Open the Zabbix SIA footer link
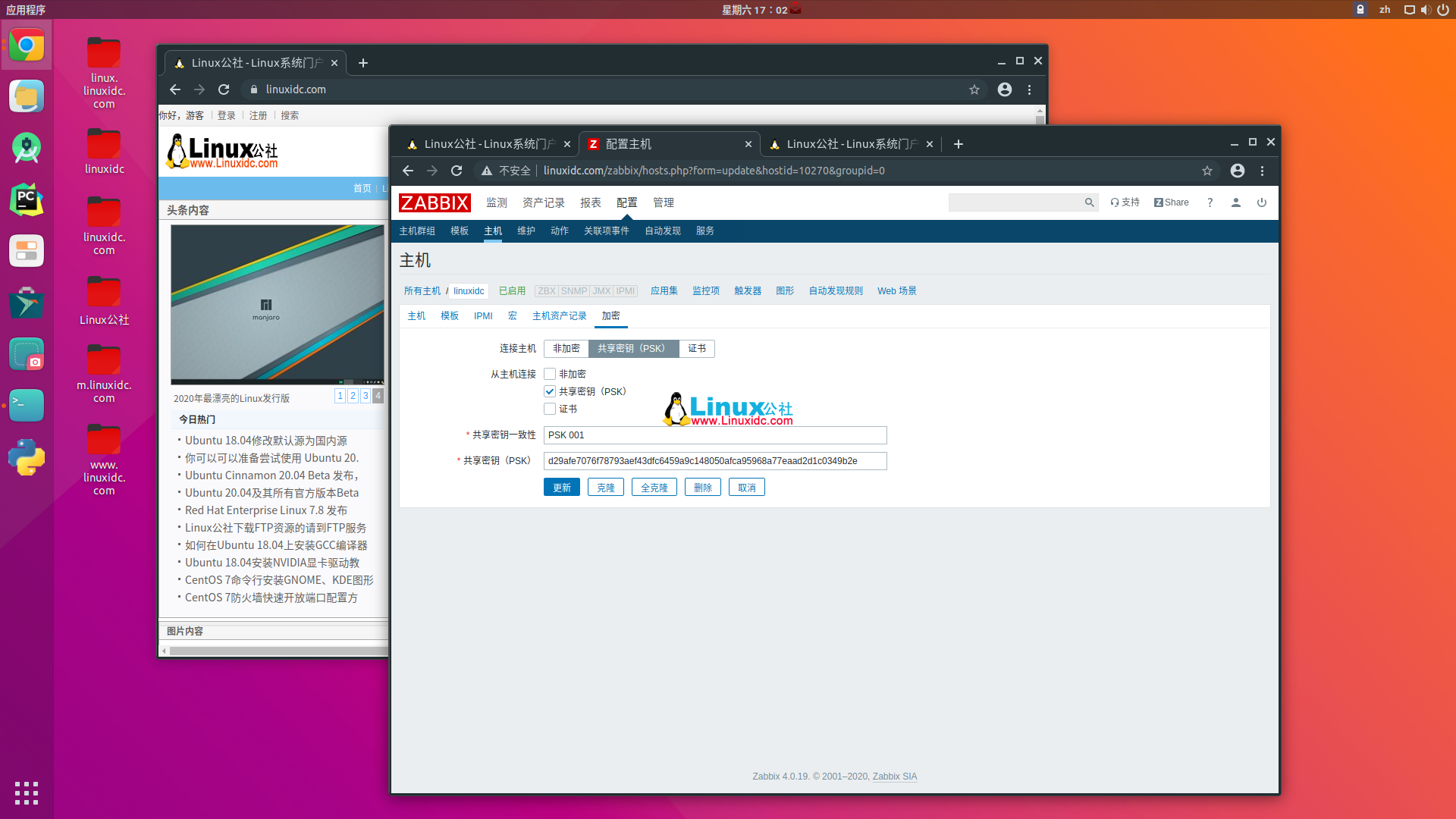 click(895, 777)
